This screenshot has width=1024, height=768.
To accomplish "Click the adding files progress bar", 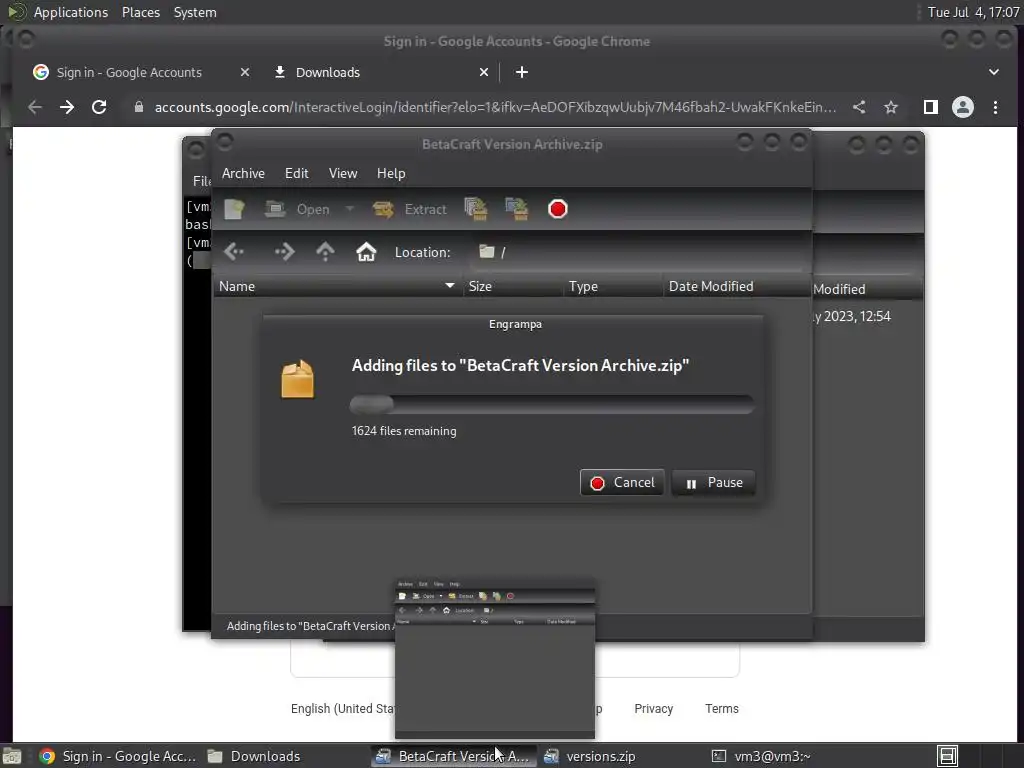I will tap(552, 405).
